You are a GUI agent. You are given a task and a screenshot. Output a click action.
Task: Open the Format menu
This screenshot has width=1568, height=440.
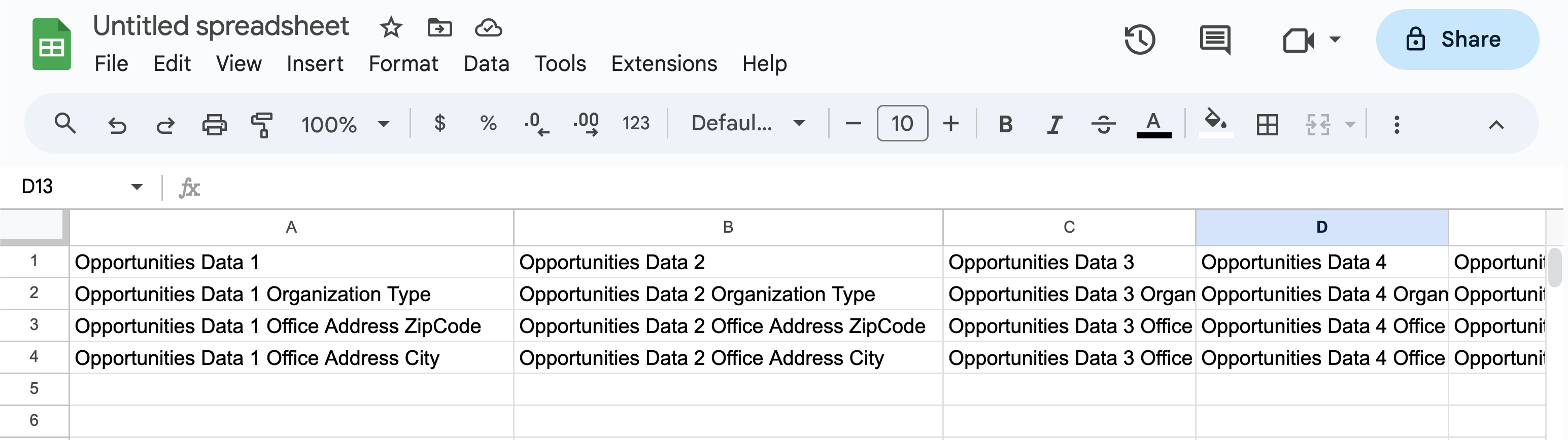[403, 64]
